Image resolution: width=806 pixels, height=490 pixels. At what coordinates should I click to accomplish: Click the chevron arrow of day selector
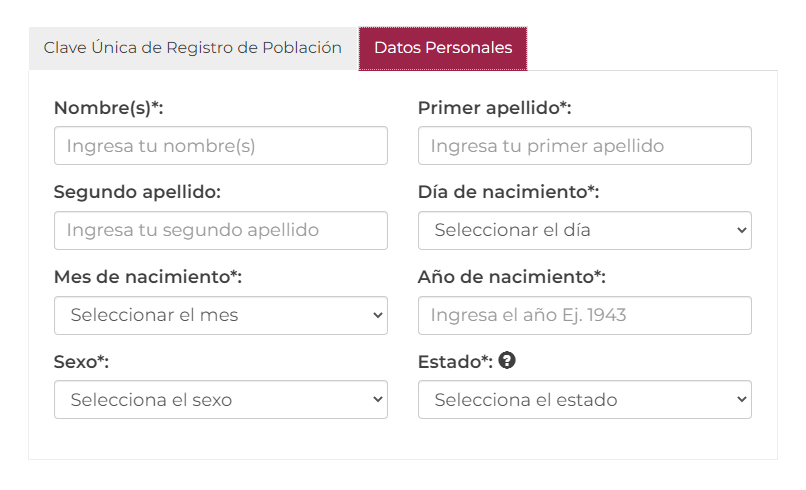741,230
